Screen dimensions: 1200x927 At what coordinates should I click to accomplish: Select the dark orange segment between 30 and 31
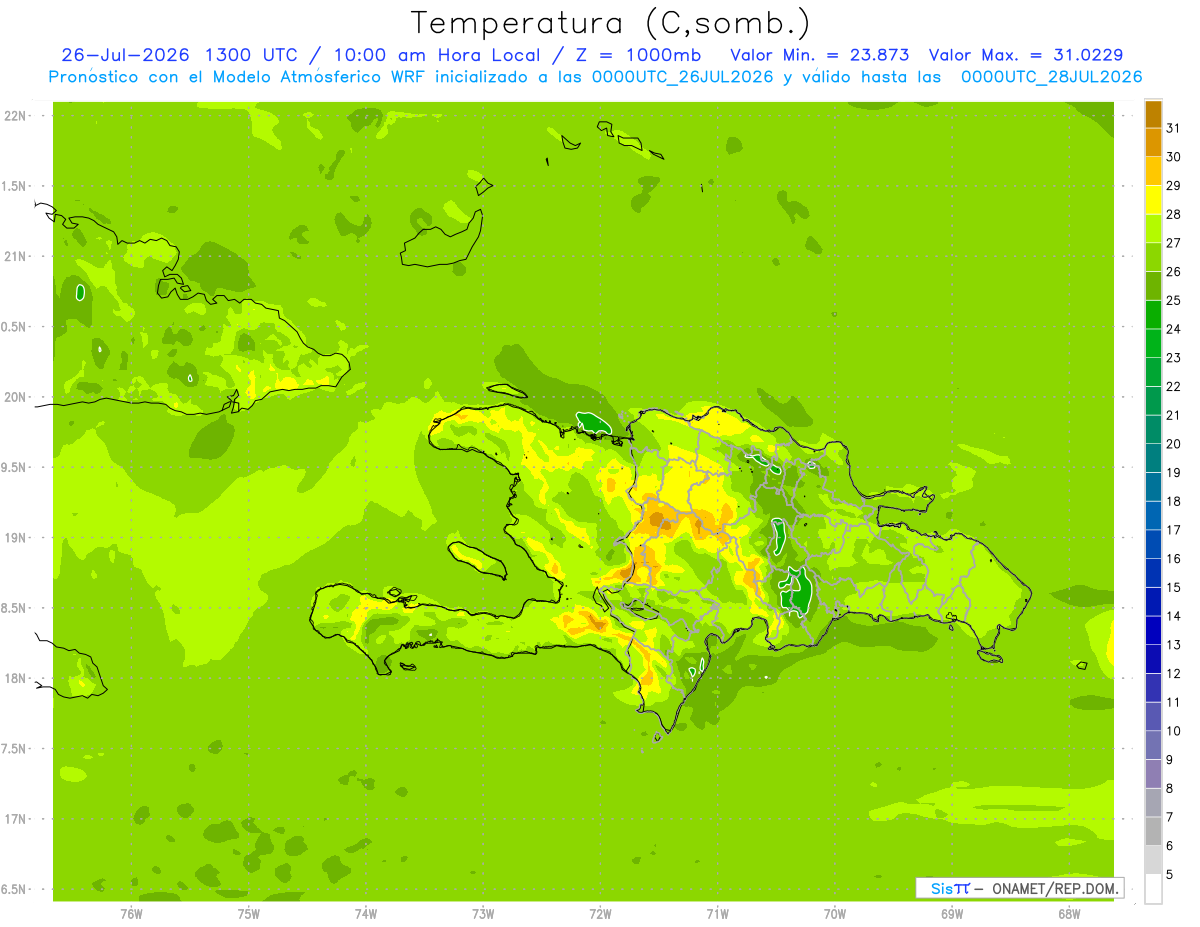(x=1153, y=142)
